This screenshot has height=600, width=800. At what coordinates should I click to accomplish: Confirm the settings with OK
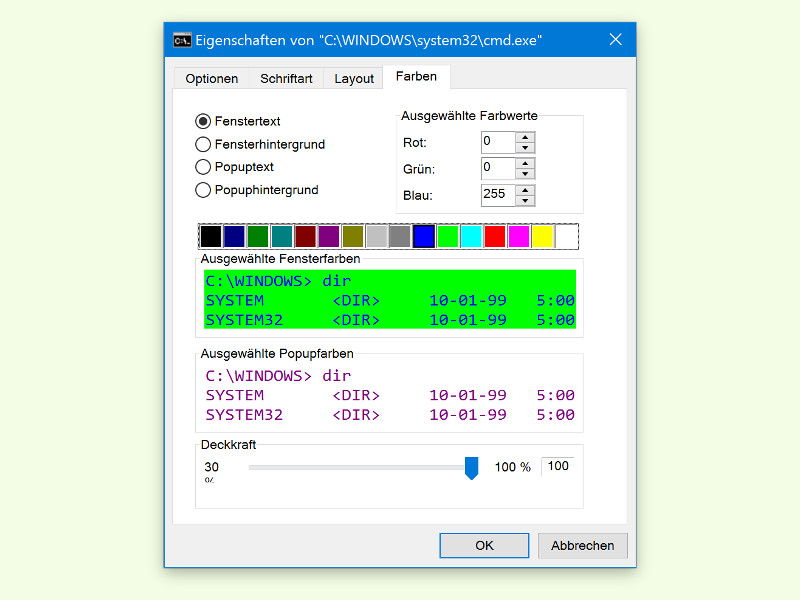(x=484, y=545)
